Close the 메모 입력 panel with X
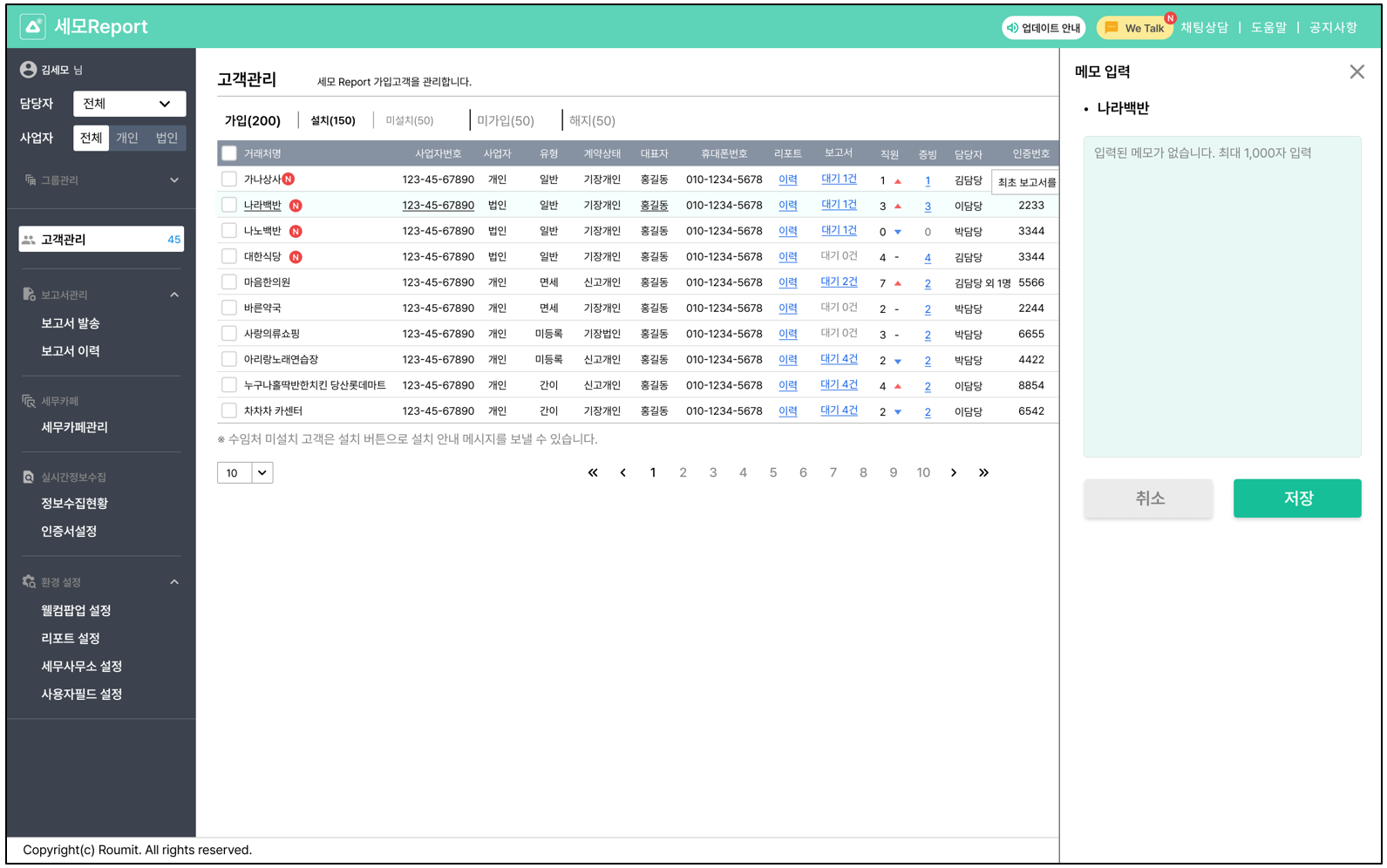This screenshot has height=868, width=1387. tap(1356, 72)
